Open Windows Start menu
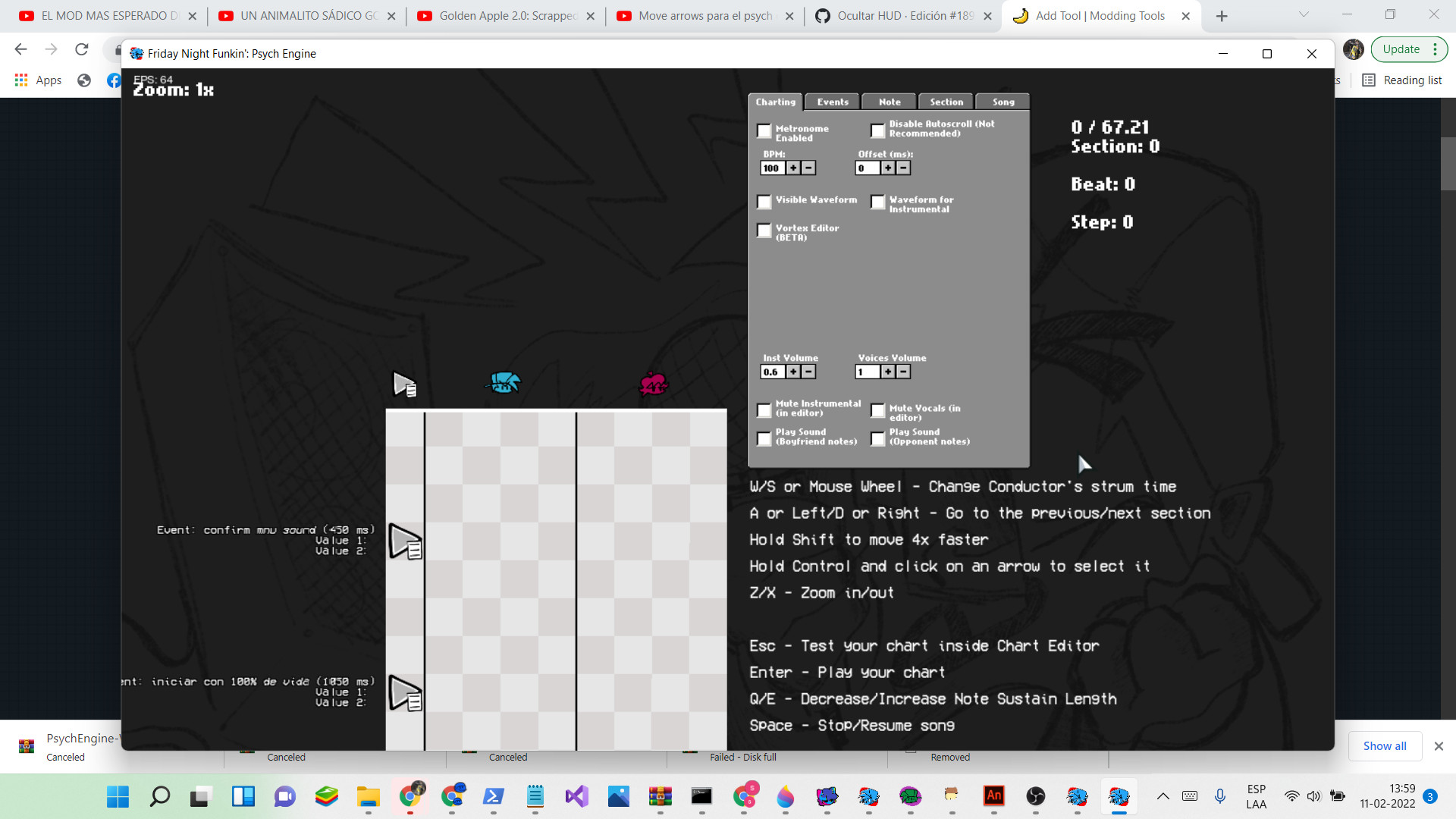This screenshot has width=1456, height=819. [x=118, y=796]
